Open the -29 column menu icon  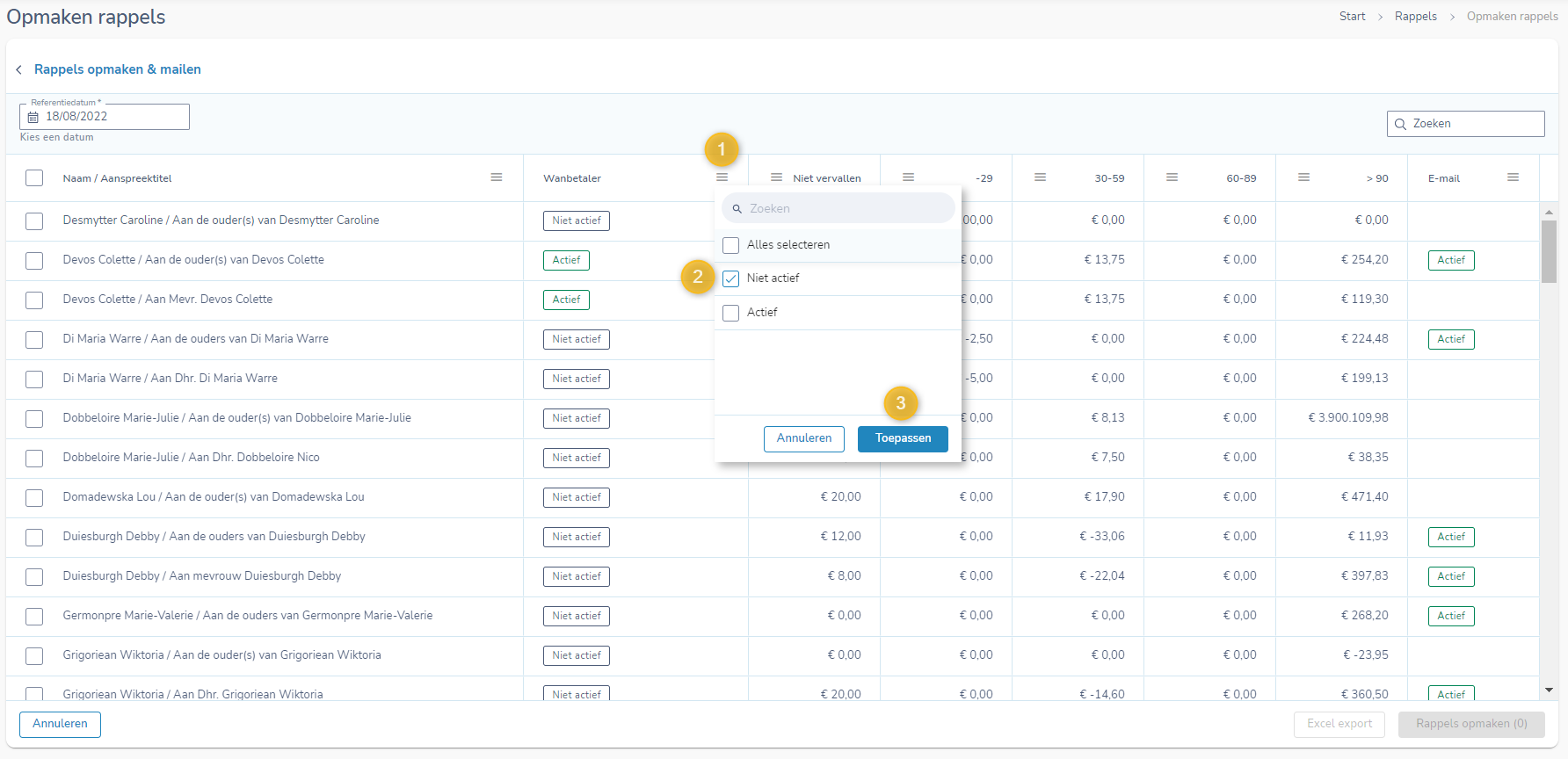pos(908,177)
